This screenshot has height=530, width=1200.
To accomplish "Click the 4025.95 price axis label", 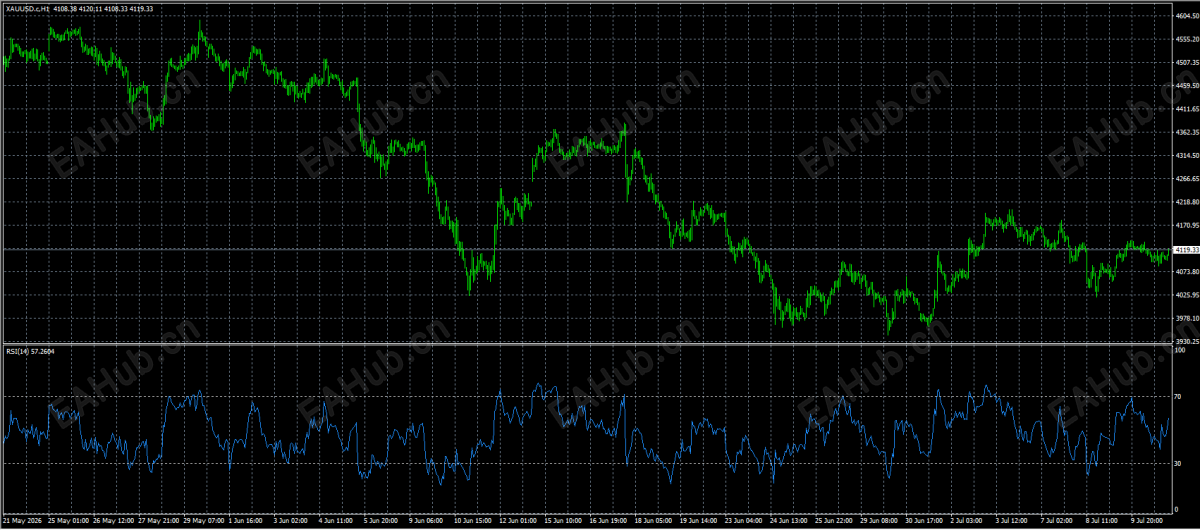I will [1187, 295].
